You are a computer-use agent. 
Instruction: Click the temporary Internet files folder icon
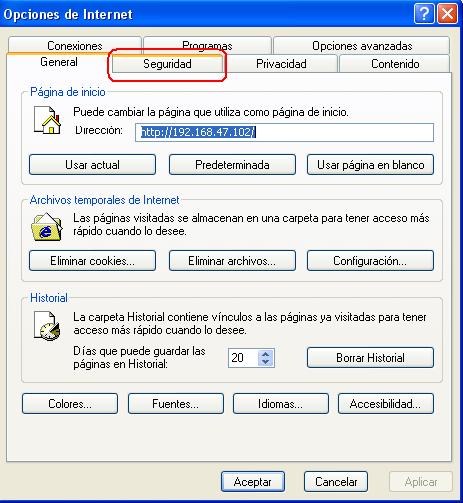(x=47, y=227)
